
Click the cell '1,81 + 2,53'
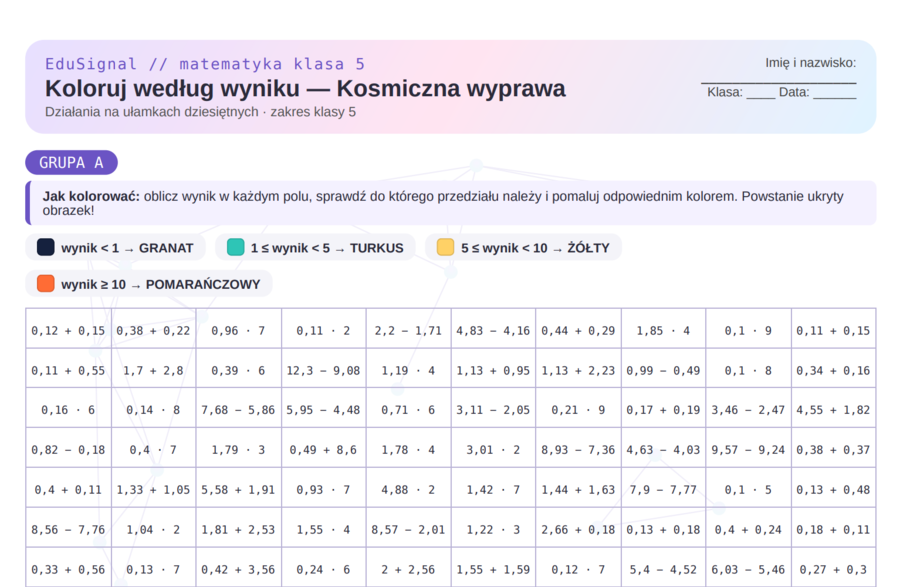[238, 527]
